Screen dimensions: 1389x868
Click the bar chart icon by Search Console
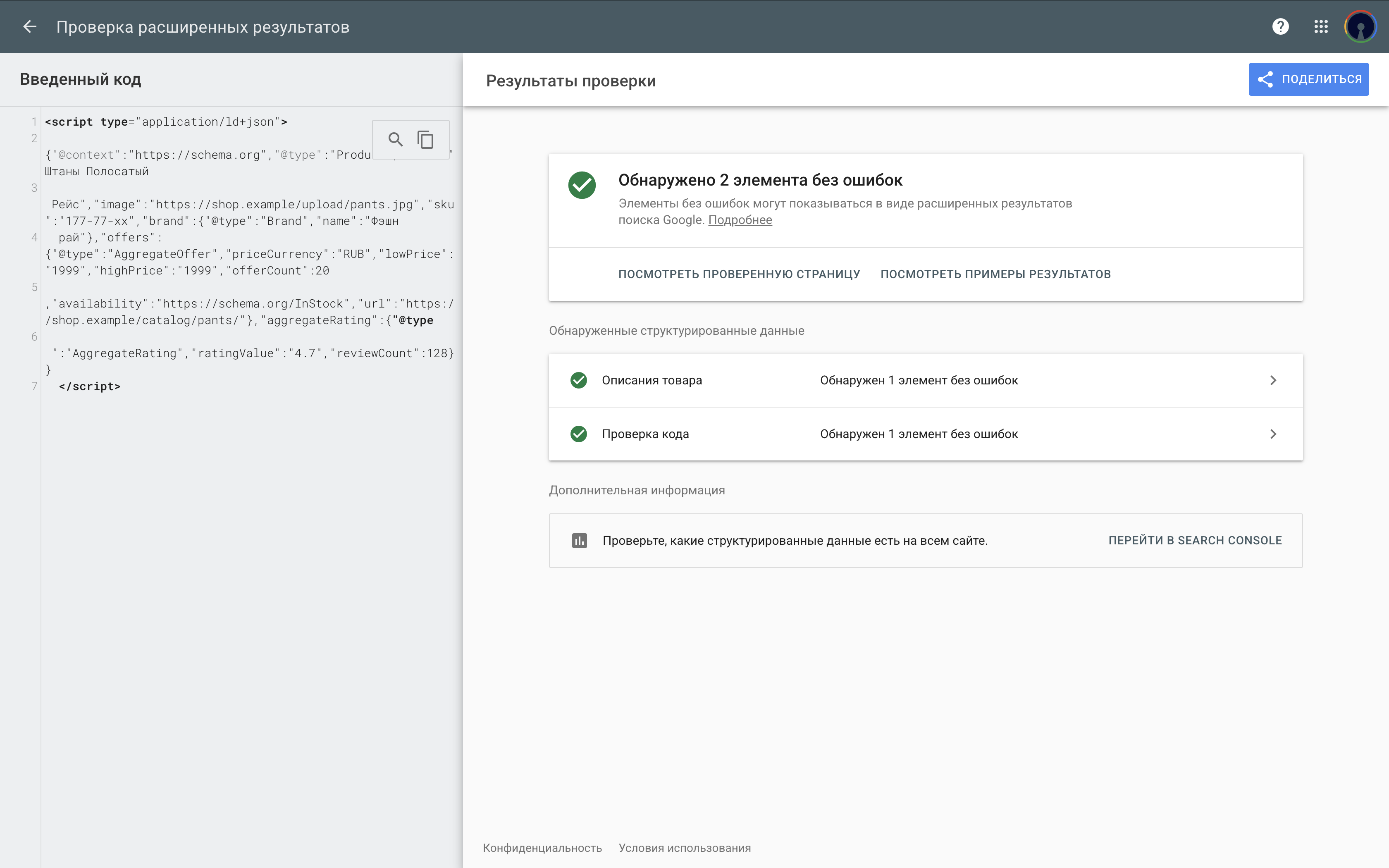point(580,540)
